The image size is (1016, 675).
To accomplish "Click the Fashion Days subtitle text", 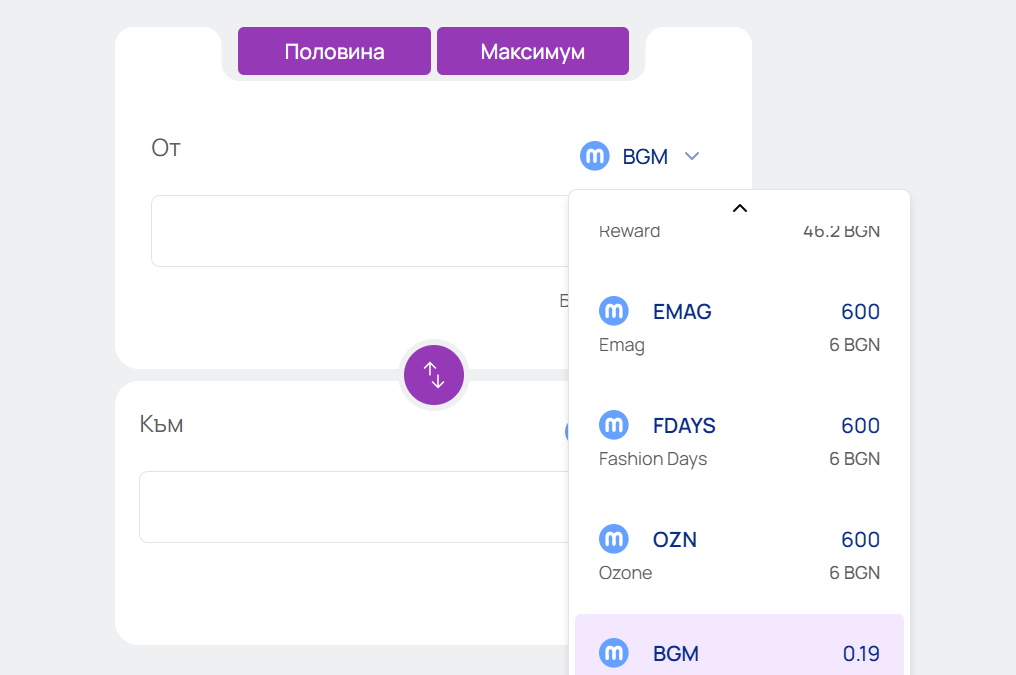I will (x=653, y=459).
